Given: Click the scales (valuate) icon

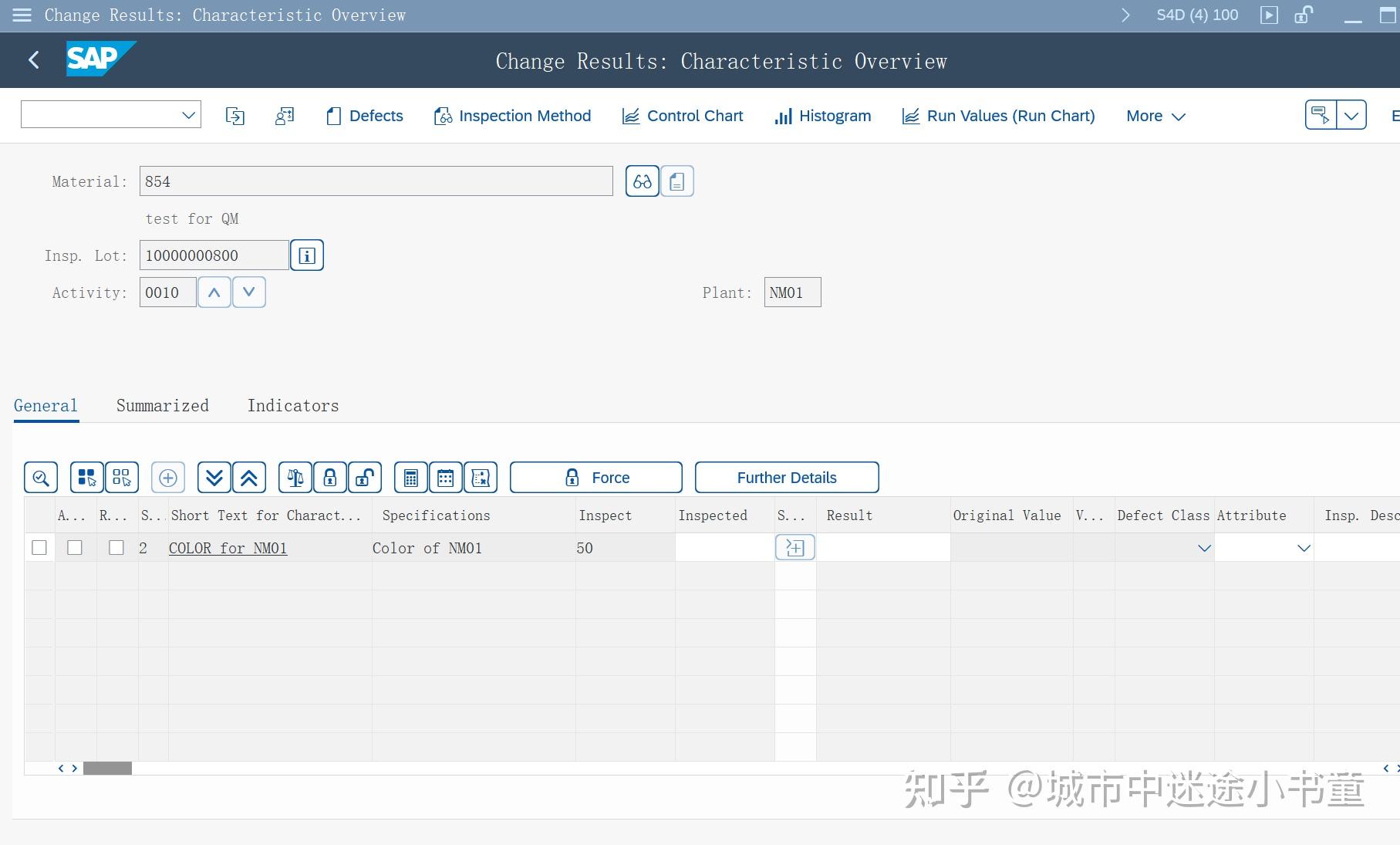Looking at the screenshot, I should click(x=294, y=477).
